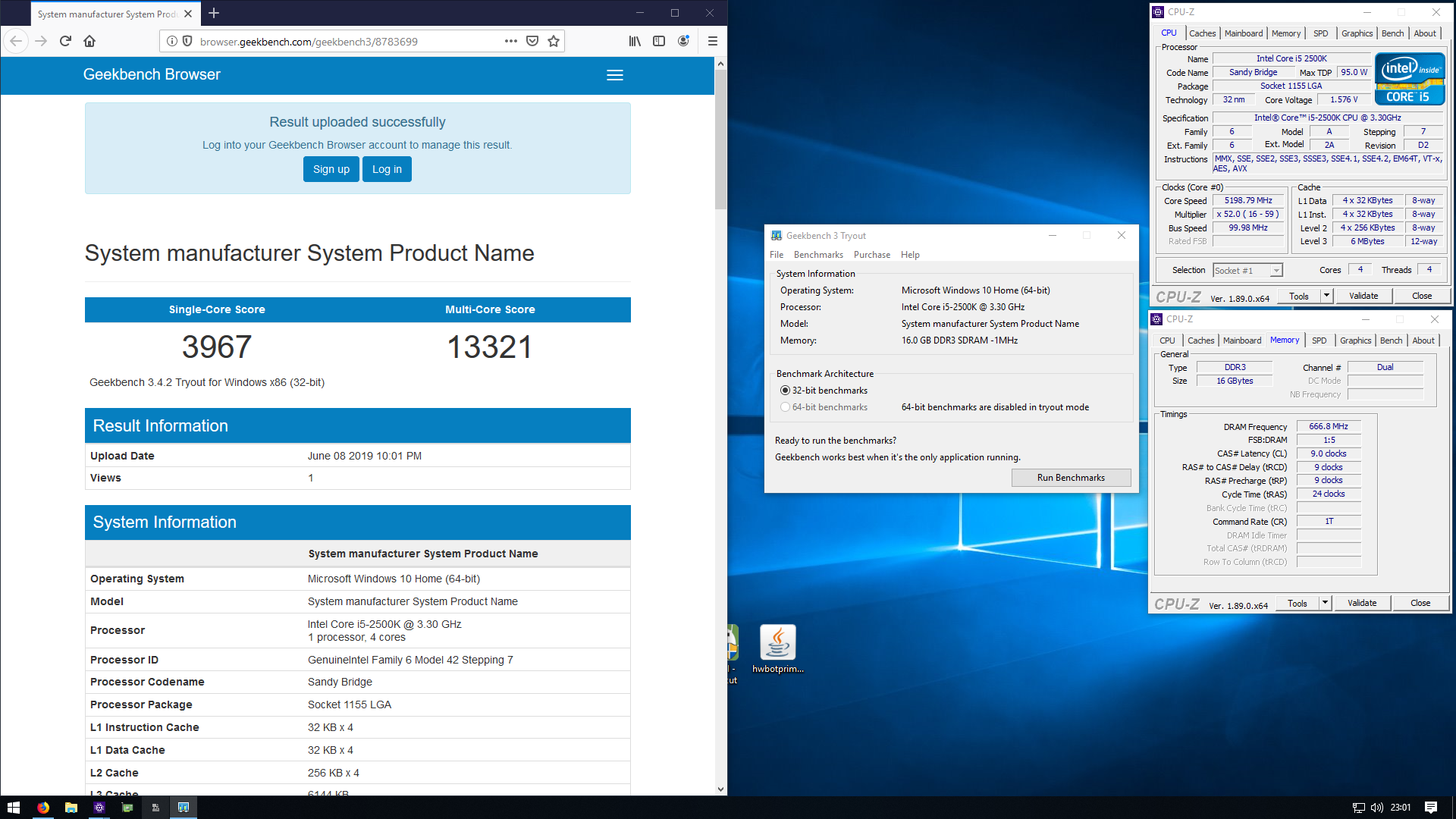Switch to Caches tab in top CPU-Z

pos(1202,33)
